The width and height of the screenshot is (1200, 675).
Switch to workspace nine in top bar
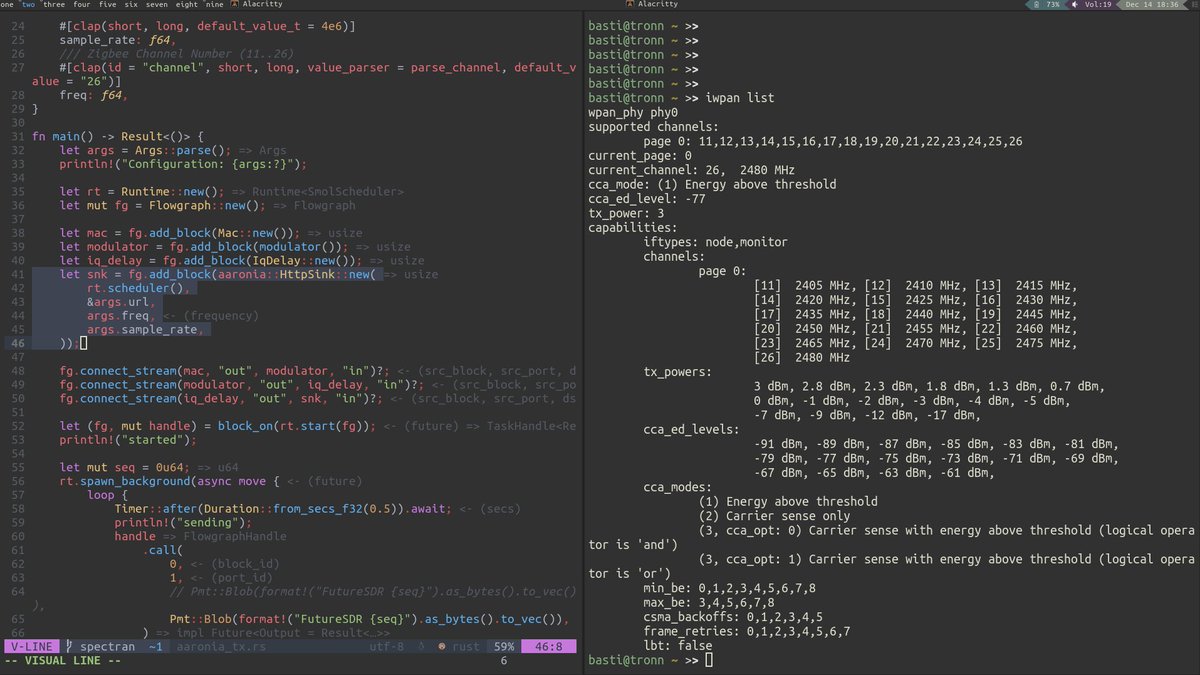[x=214, y=5]
